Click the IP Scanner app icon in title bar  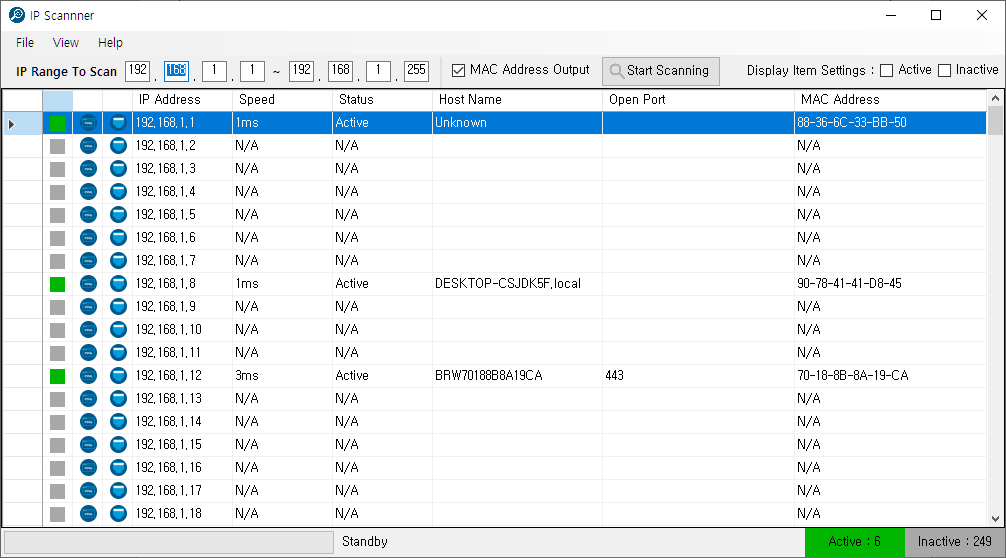[17, 15]
